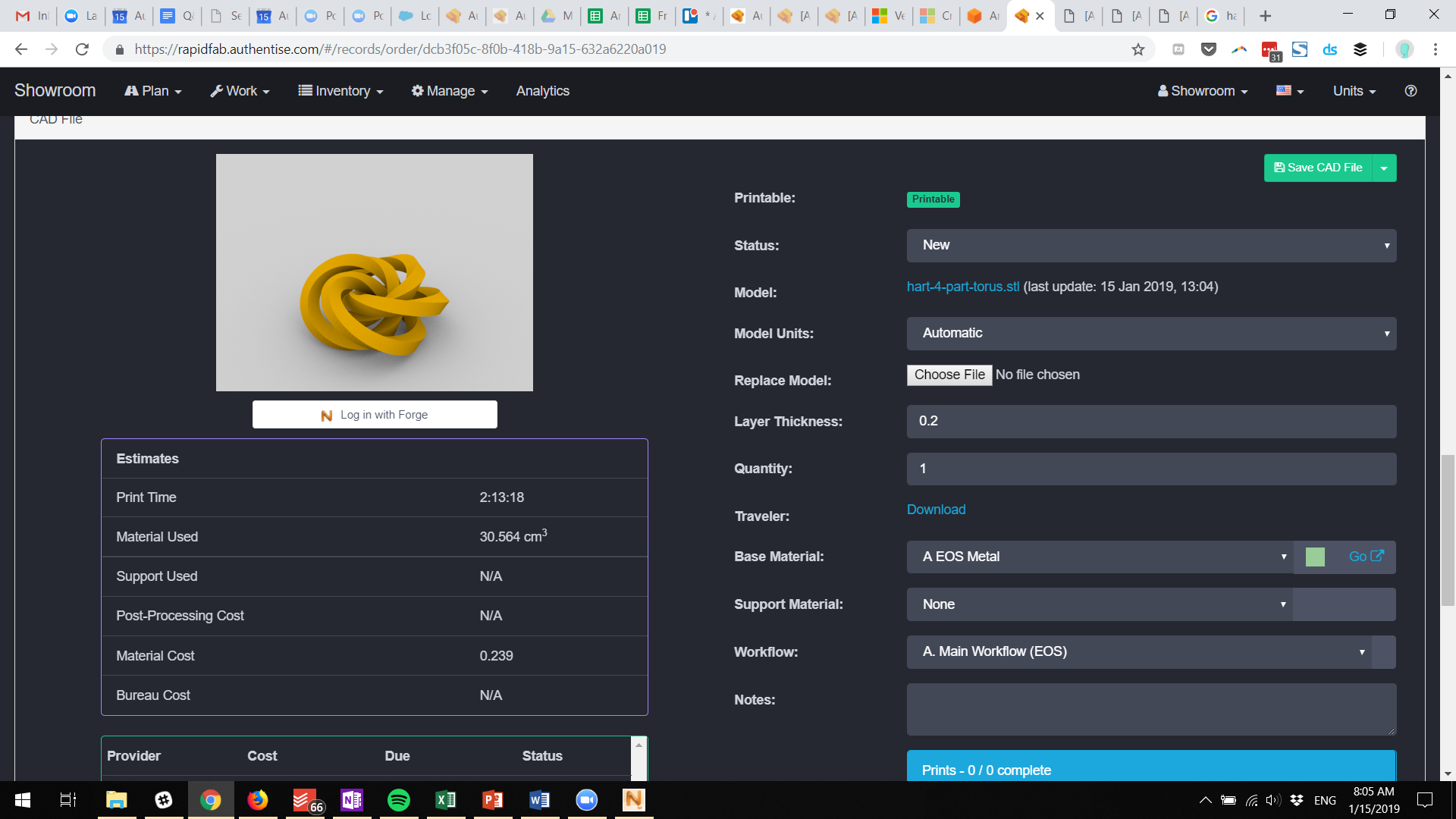Viewport: 1456px width, 819px height.
Task: Launch Excel from the taskbar
Action: click(x=445, y=800)
